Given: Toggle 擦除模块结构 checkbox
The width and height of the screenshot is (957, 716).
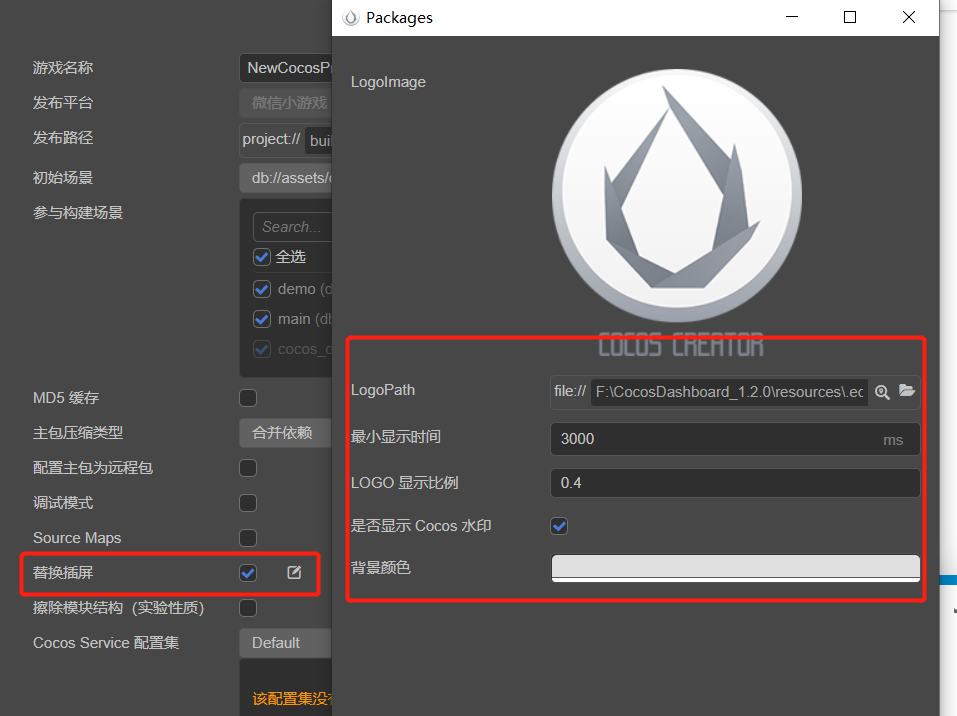Looking at the screenshot, I should pos(248,608).
